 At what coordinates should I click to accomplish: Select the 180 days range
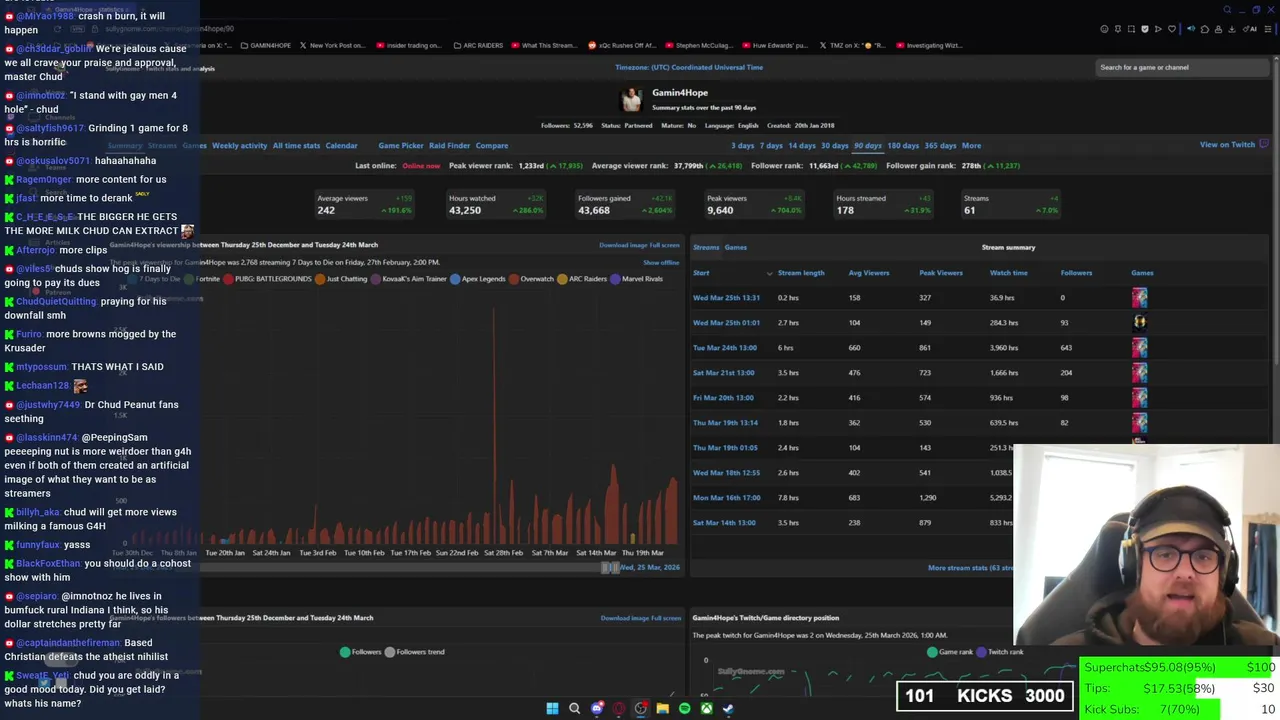click(x=903, y=145)
